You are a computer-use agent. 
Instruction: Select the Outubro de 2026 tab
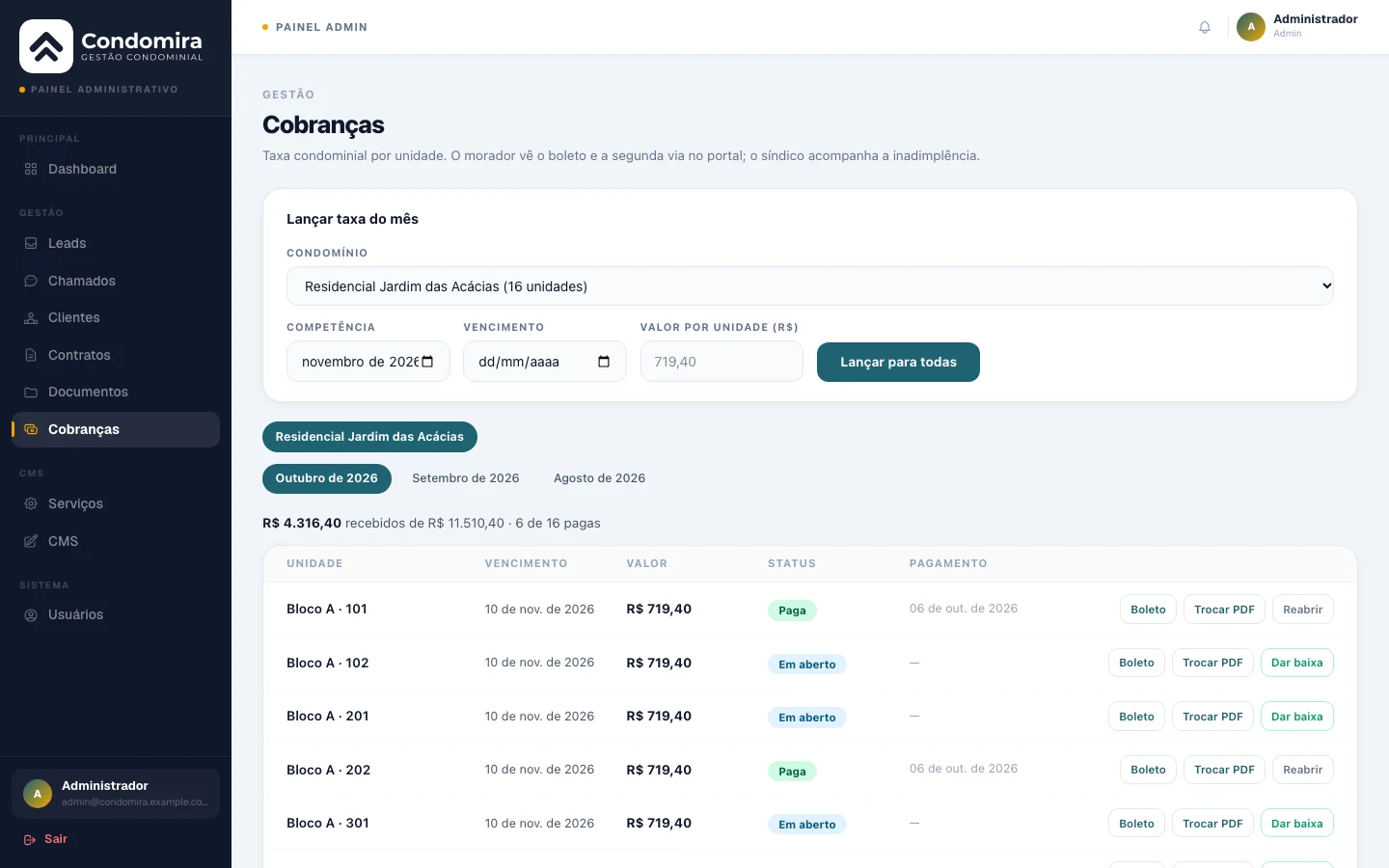coord(327,478)
